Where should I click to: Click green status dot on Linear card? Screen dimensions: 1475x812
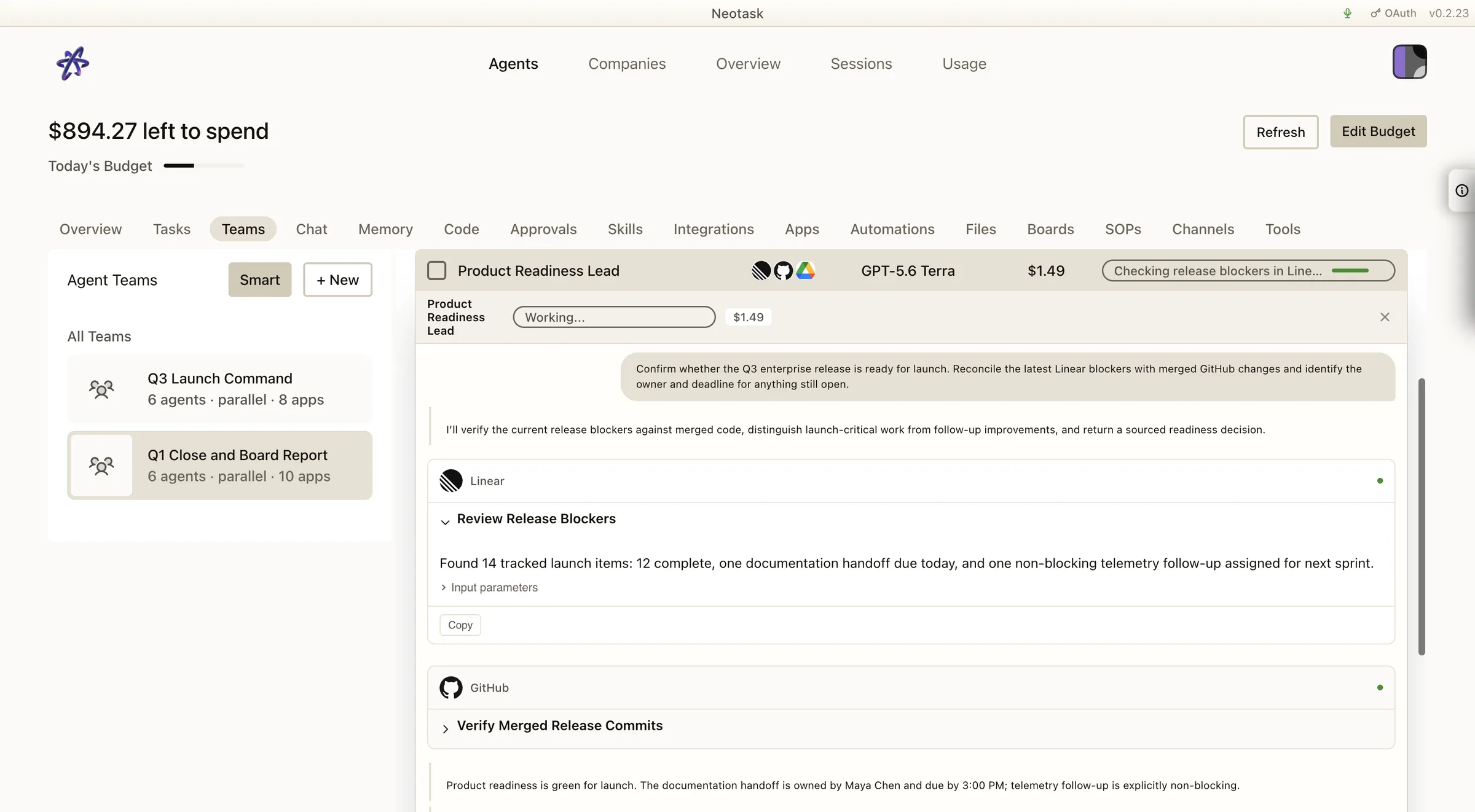click(x=1380, y=481)
